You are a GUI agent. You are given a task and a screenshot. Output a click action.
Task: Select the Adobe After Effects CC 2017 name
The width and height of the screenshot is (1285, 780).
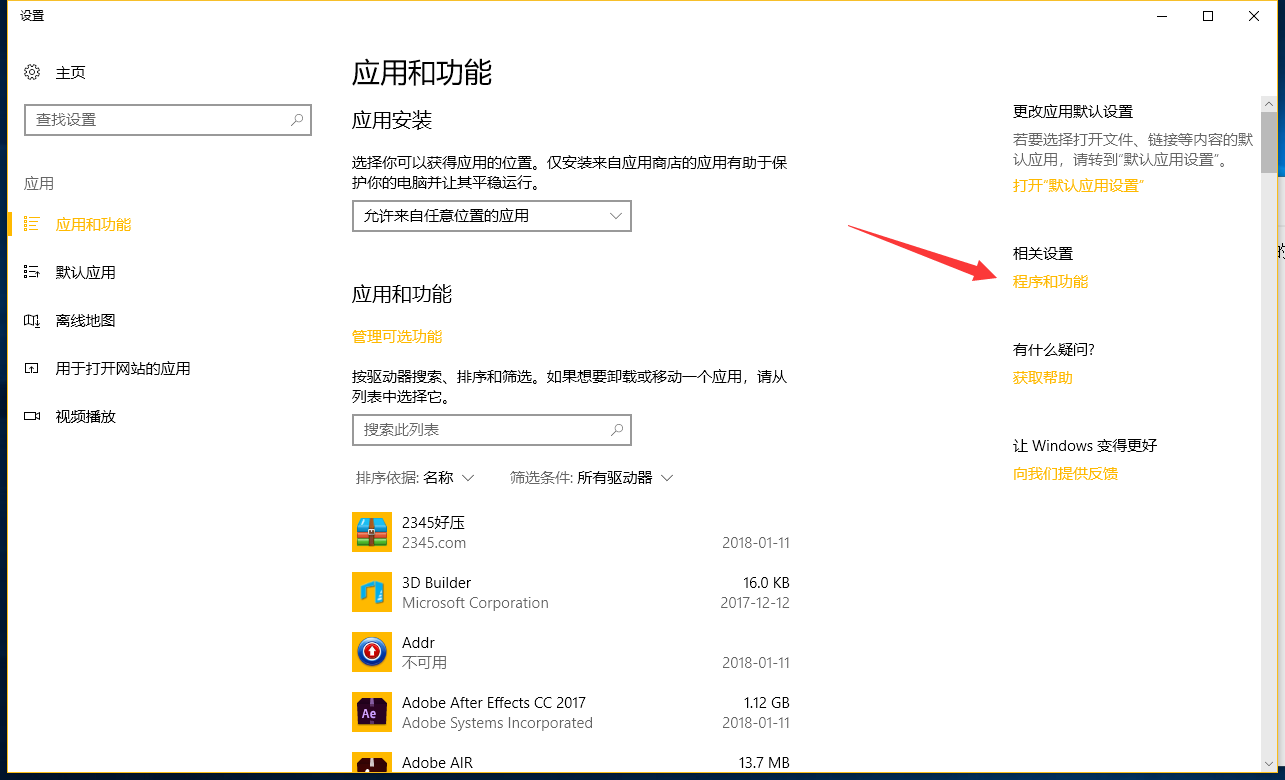tap(494, 702)
